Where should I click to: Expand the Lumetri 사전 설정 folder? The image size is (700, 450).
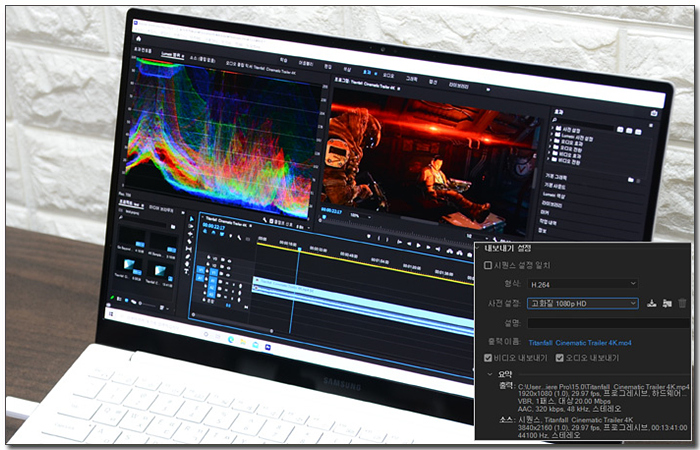coord(551,134)
